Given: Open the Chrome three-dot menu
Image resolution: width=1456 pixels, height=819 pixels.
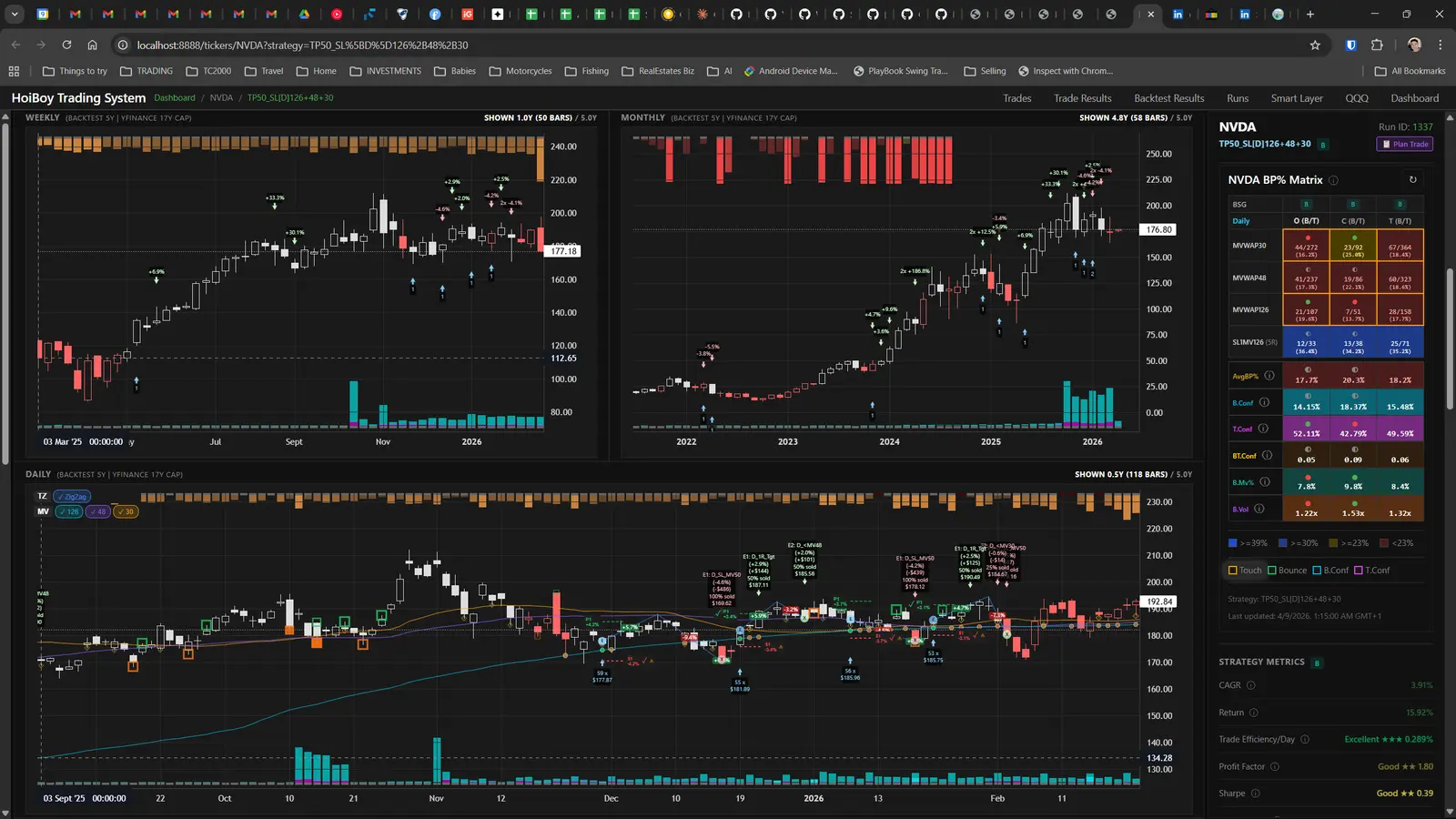Looking at the screenshot, I should pyautogui.click(x=1441, y=45).
